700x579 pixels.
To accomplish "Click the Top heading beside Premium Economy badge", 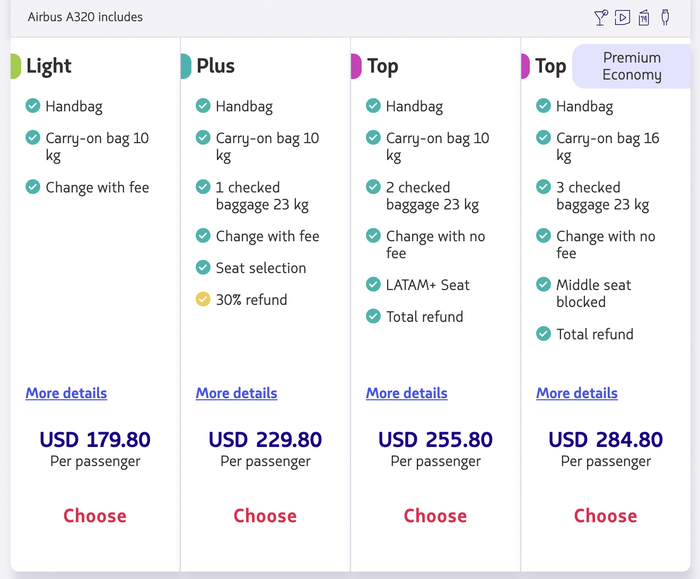I will point(551,67).
